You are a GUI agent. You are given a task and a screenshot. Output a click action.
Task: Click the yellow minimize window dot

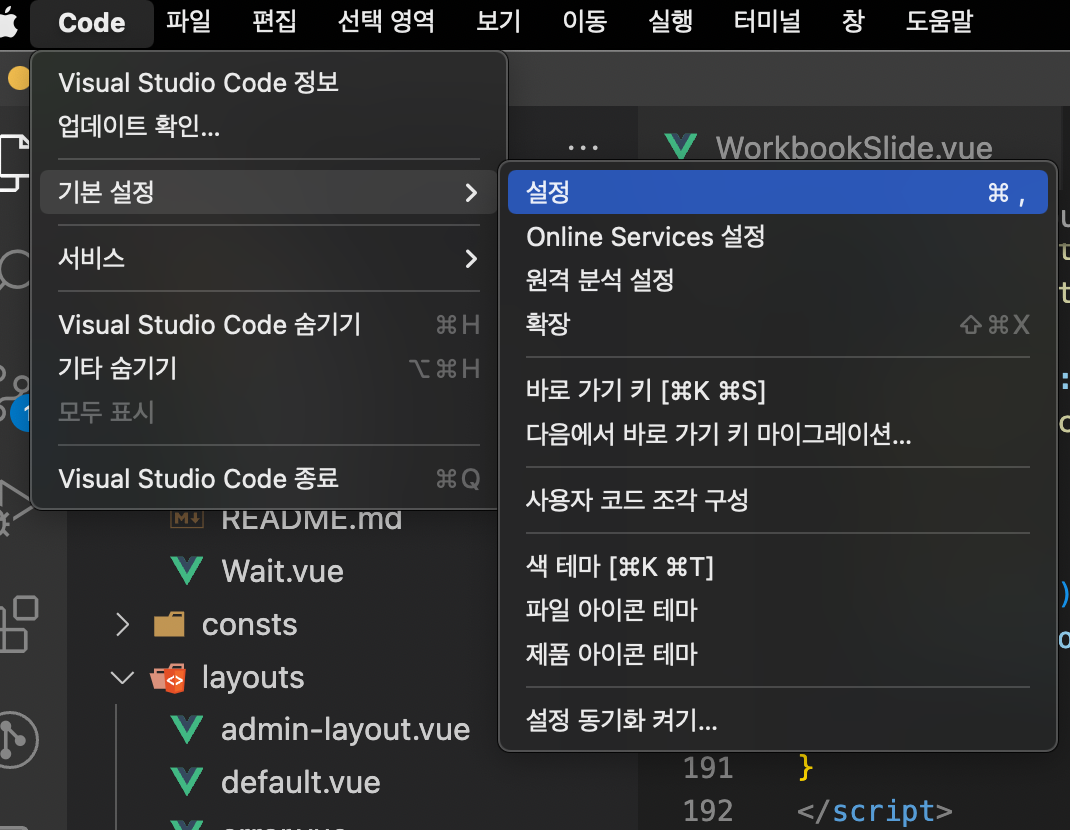click(18, 78)
